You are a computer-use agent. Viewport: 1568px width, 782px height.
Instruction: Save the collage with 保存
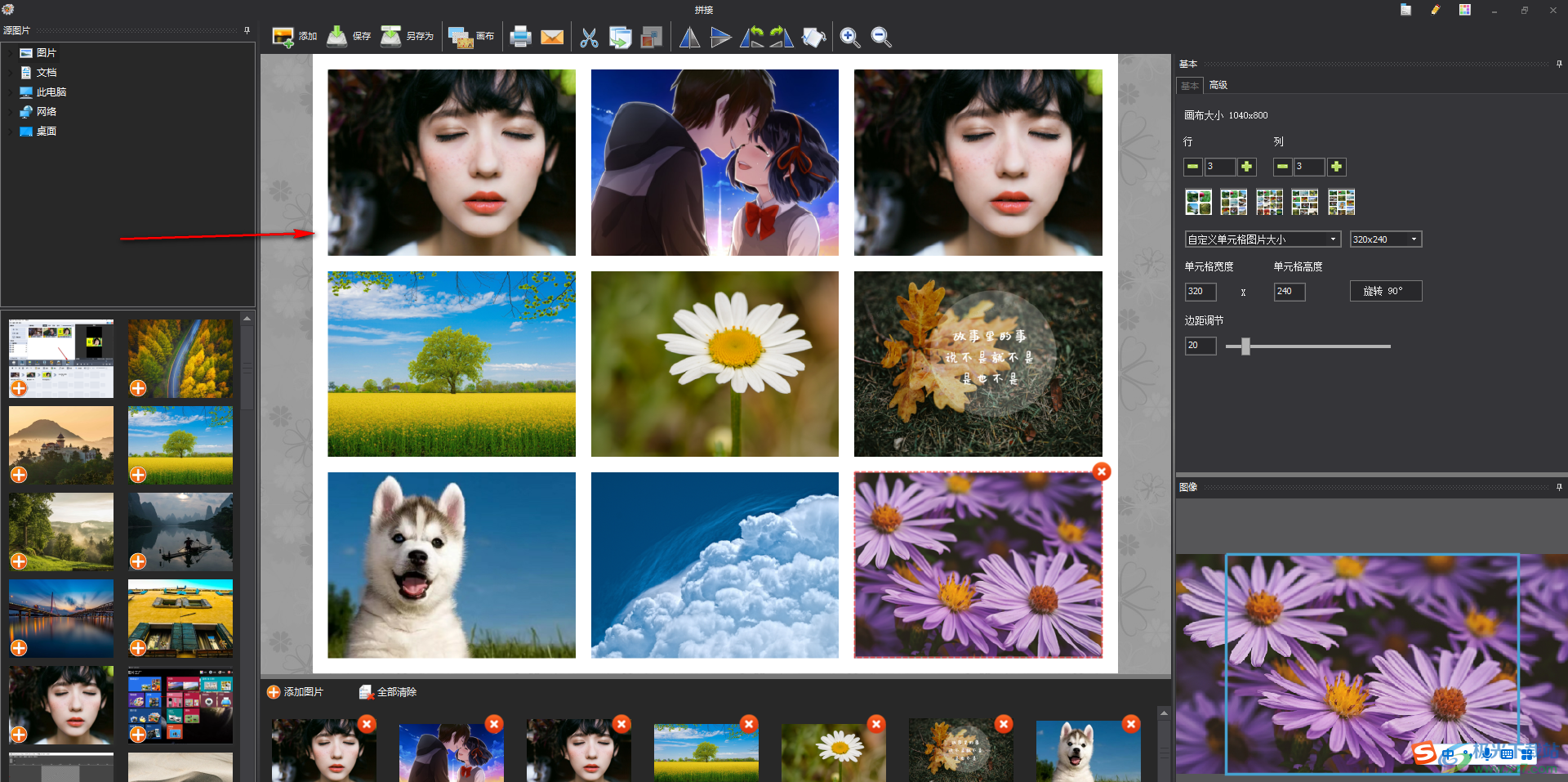pos(349,37)
